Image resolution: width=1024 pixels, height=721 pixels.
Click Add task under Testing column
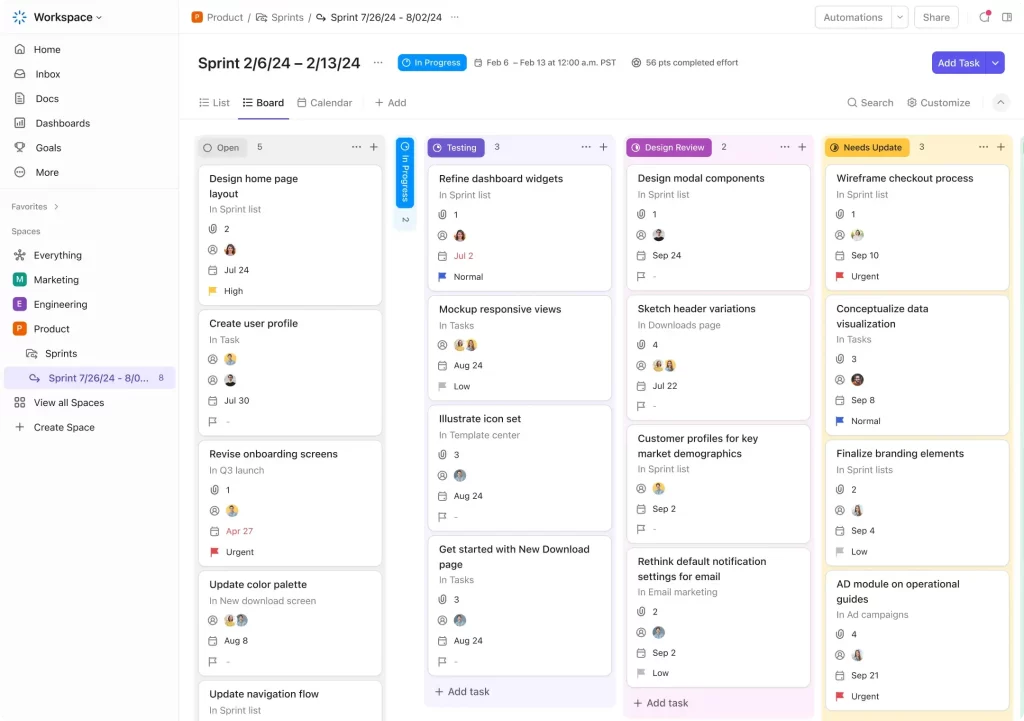click(462, 692)
